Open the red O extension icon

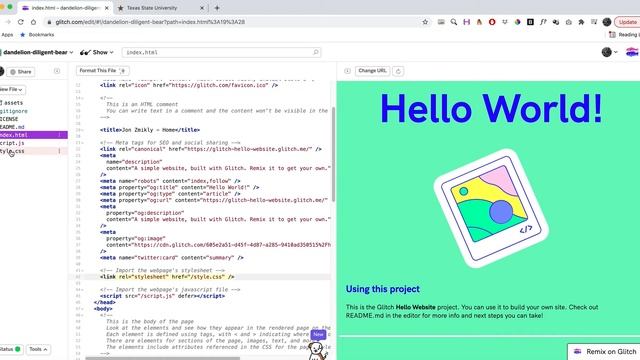pyautogui.click(x=492, y=22)
